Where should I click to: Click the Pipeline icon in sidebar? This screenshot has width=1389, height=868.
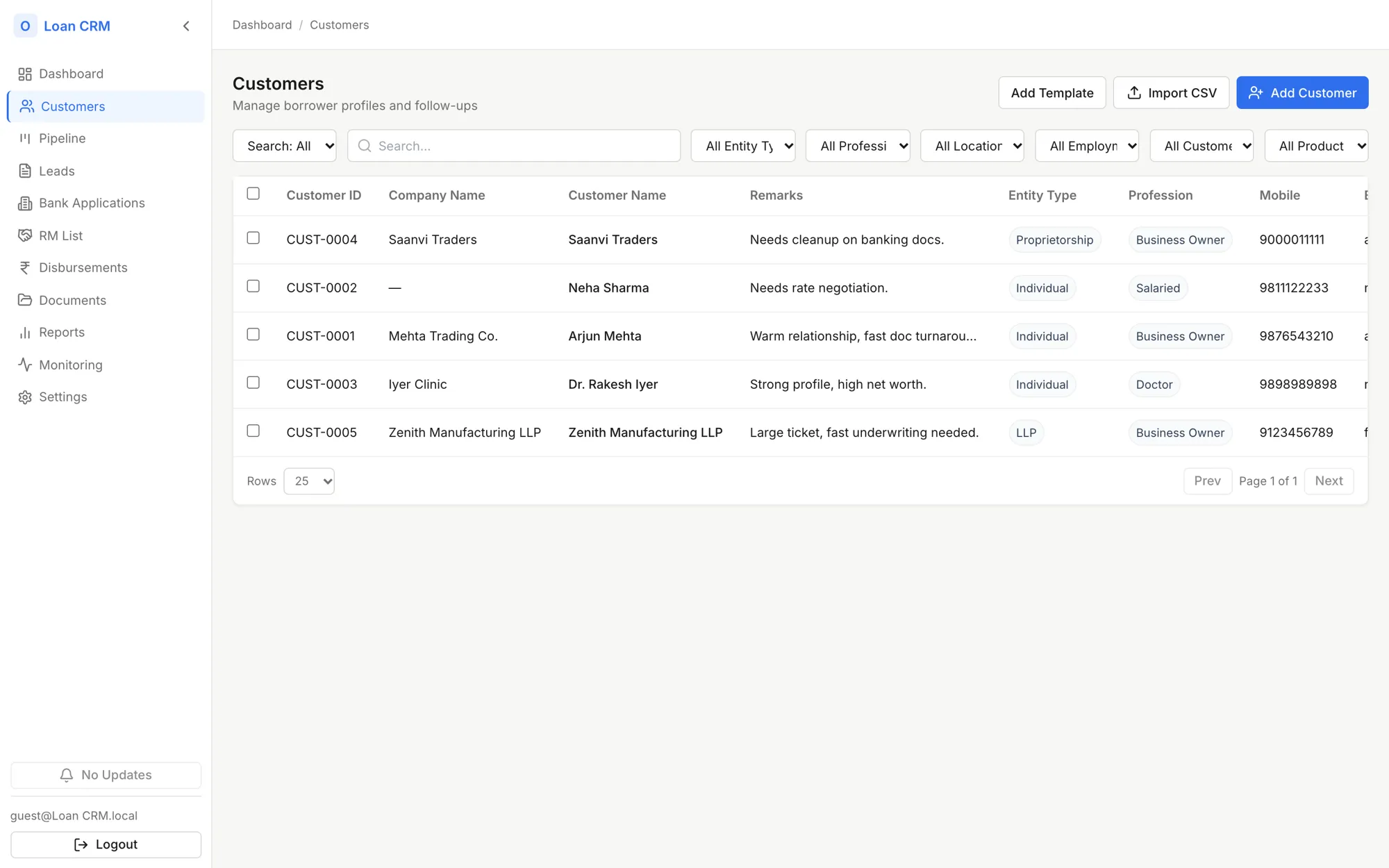[25, 138]
